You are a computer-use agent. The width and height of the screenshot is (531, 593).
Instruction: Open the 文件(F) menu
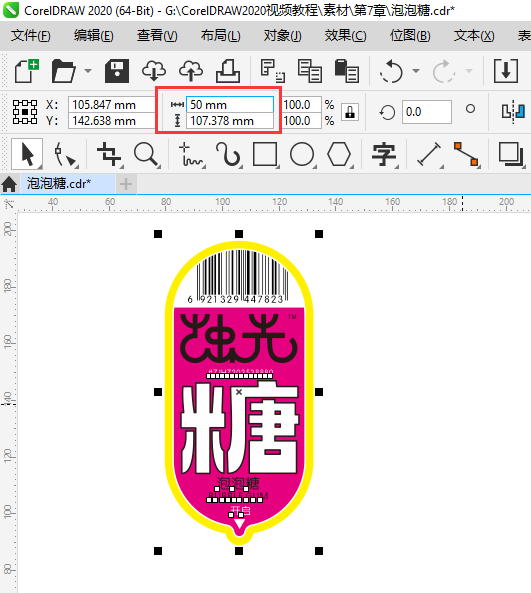(31, 36)
